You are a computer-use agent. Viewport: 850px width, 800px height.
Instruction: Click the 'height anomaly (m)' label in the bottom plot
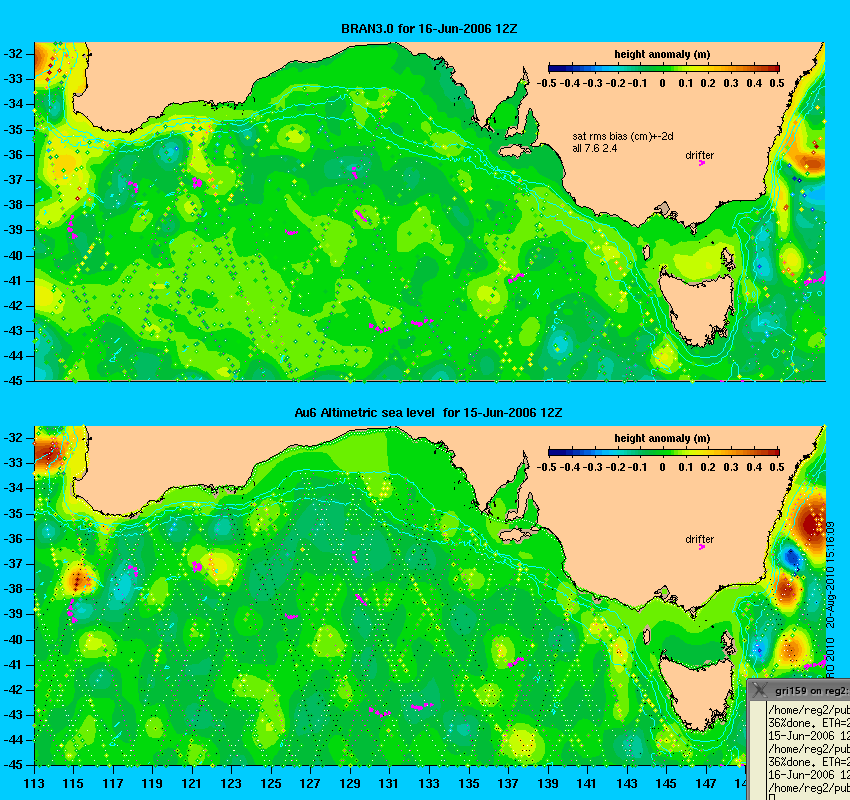tap(662, 438)
